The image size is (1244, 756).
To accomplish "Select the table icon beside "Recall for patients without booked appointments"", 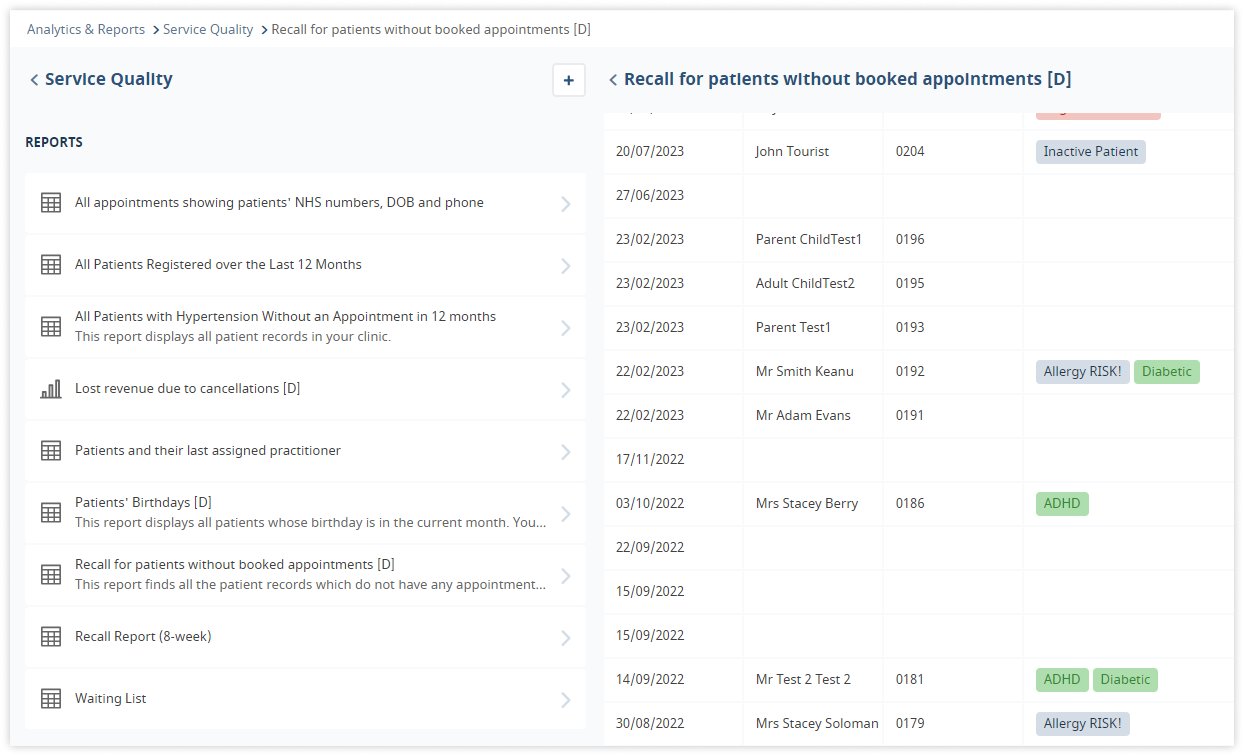I will coord(51,574).
